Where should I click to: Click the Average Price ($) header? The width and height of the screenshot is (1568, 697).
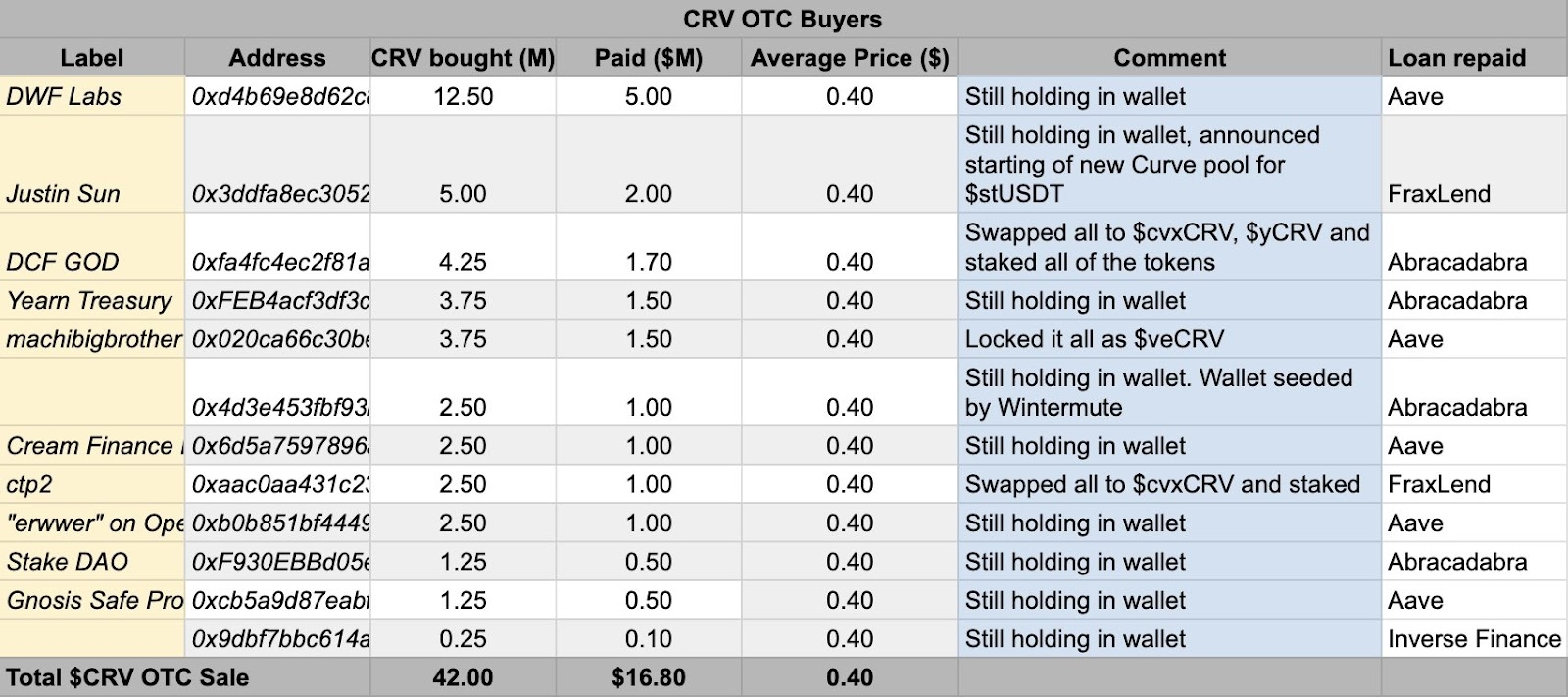tap(850, 58)
